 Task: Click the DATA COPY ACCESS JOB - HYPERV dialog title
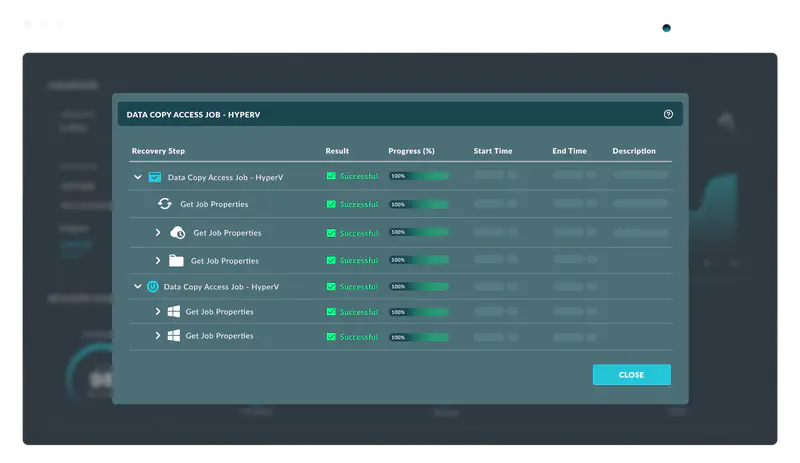(193, 115)
